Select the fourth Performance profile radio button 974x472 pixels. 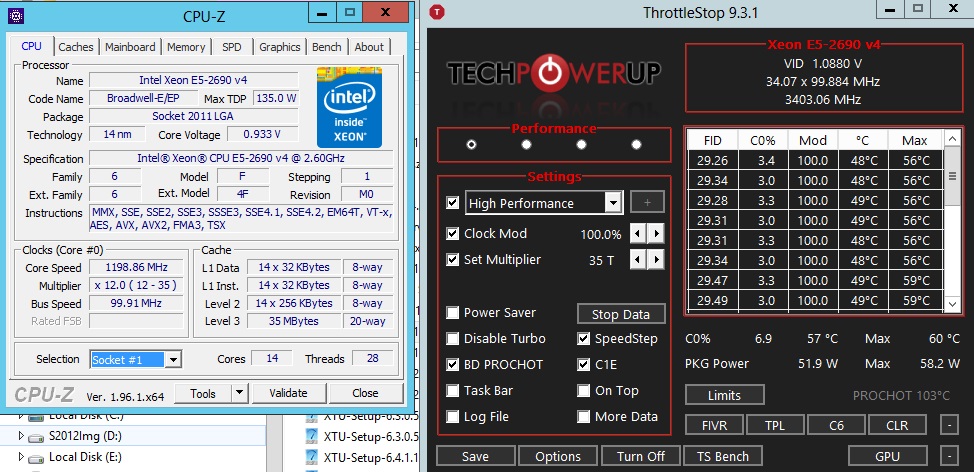click(x=636, y=144)
